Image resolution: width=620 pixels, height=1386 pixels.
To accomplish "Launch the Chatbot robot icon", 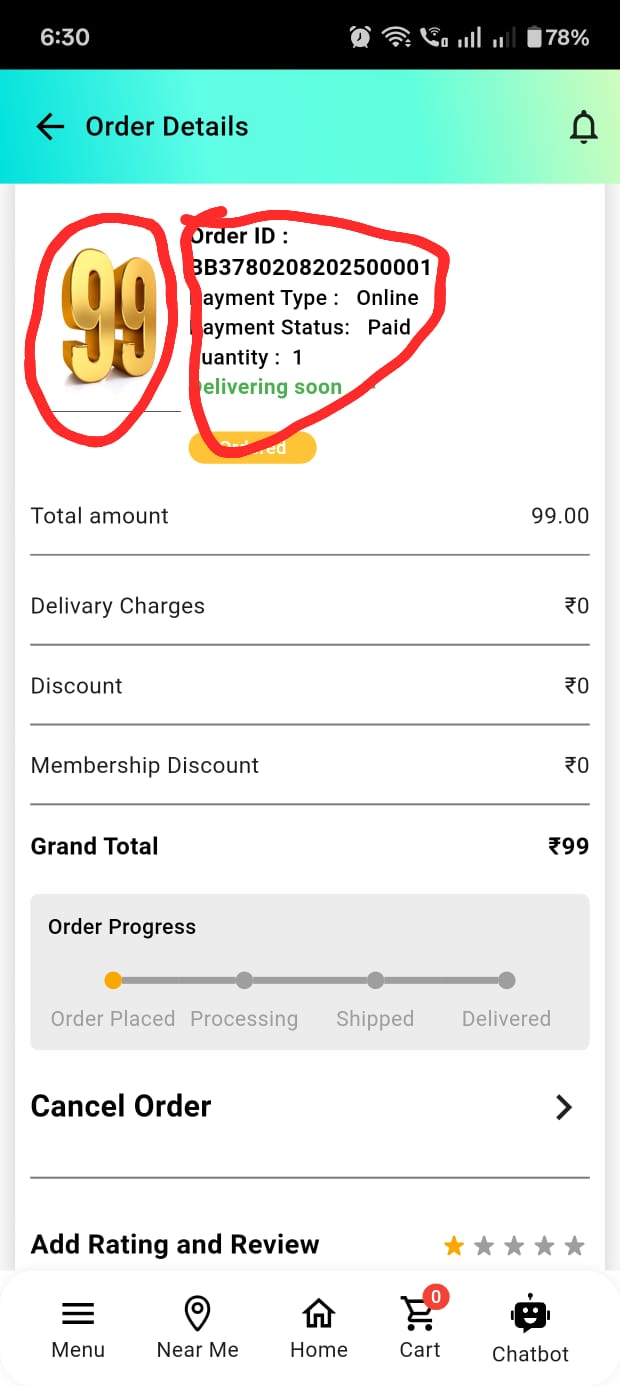I will (x=530, y=1315).
